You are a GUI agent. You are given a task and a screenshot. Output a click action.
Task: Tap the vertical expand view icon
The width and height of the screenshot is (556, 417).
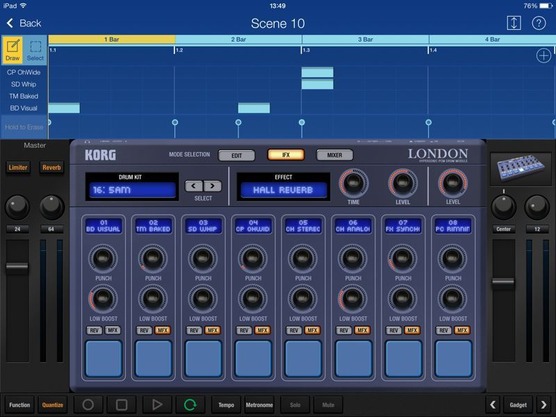(513, 23)
